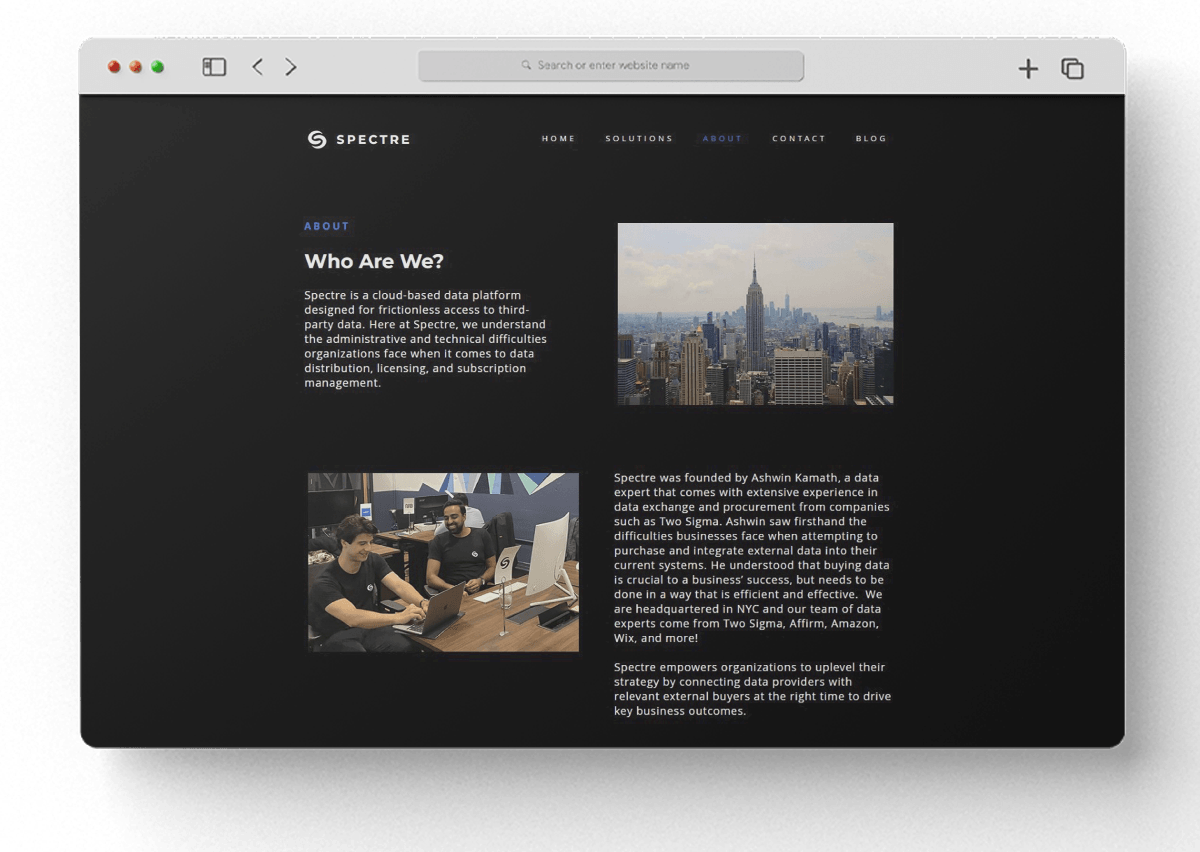Click the New York skyline photo
This screenshot has width=1200, height=852.
point(755,314)
